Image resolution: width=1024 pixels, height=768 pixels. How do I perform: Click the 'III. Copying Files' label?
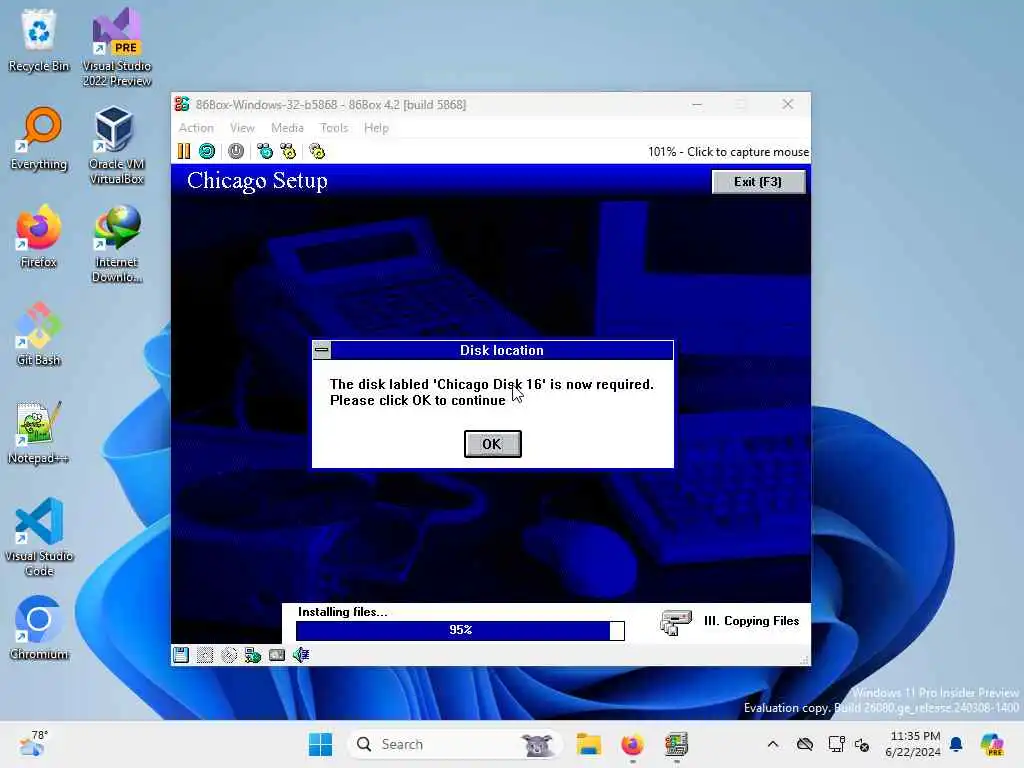click(751, 621)
